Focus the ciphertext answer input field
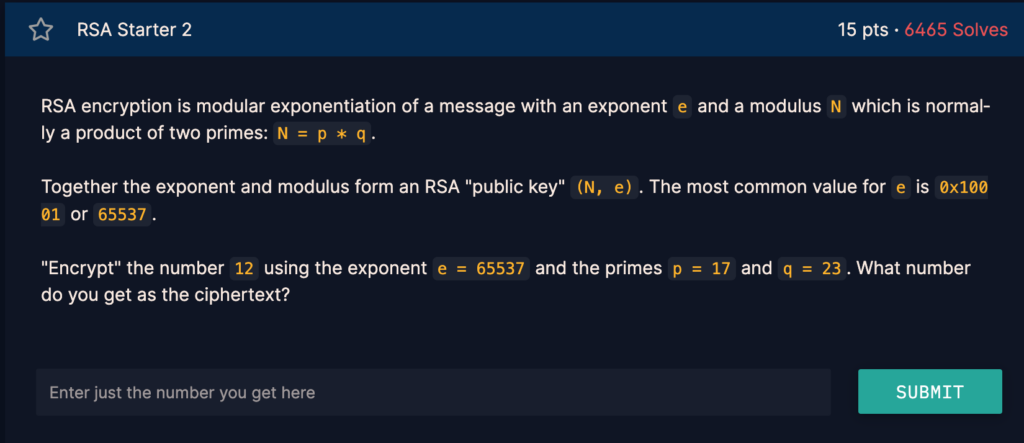 tap(433, 392)
